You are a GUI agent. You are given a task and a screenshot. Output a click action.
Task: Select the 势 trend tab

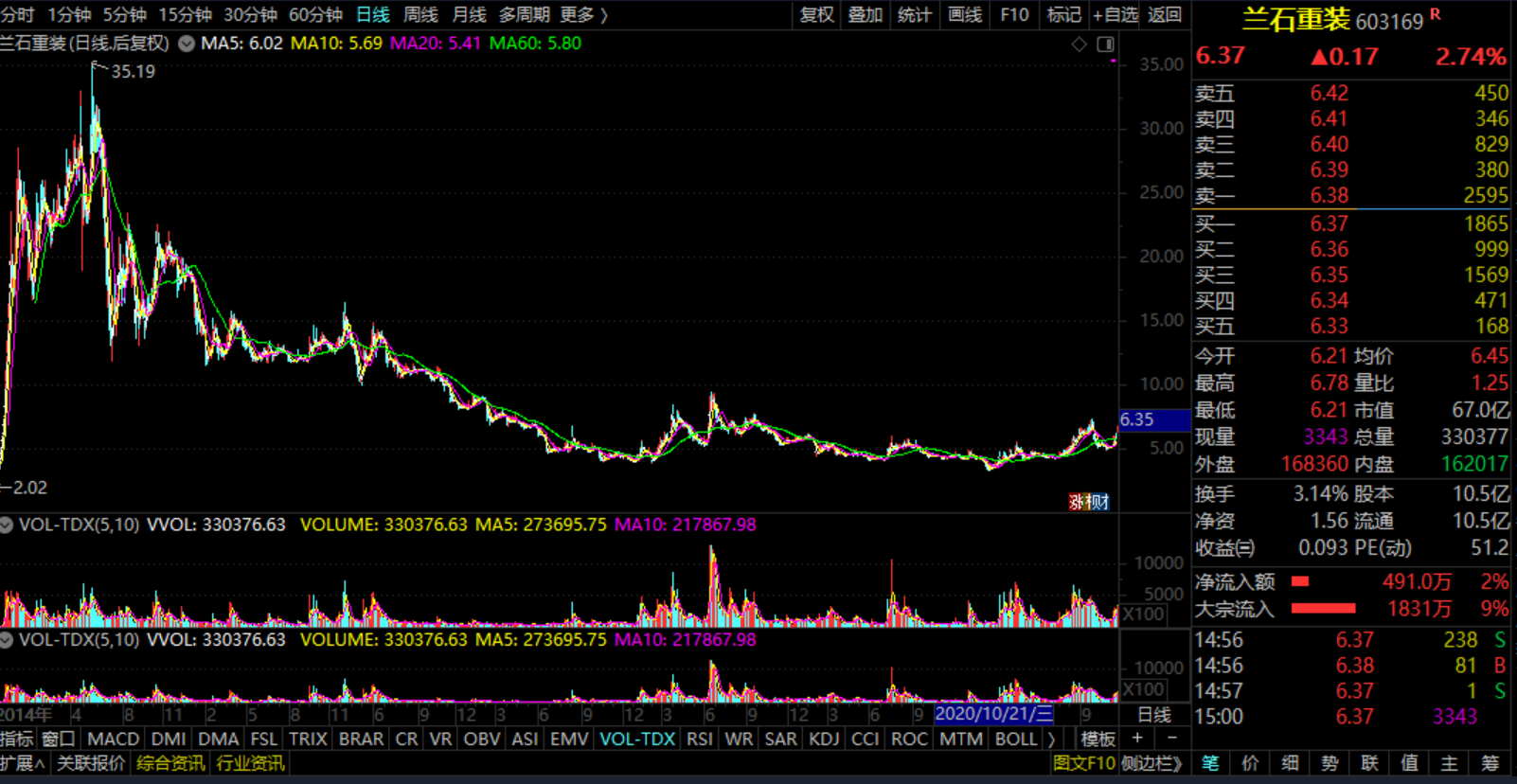(1330, 763)
